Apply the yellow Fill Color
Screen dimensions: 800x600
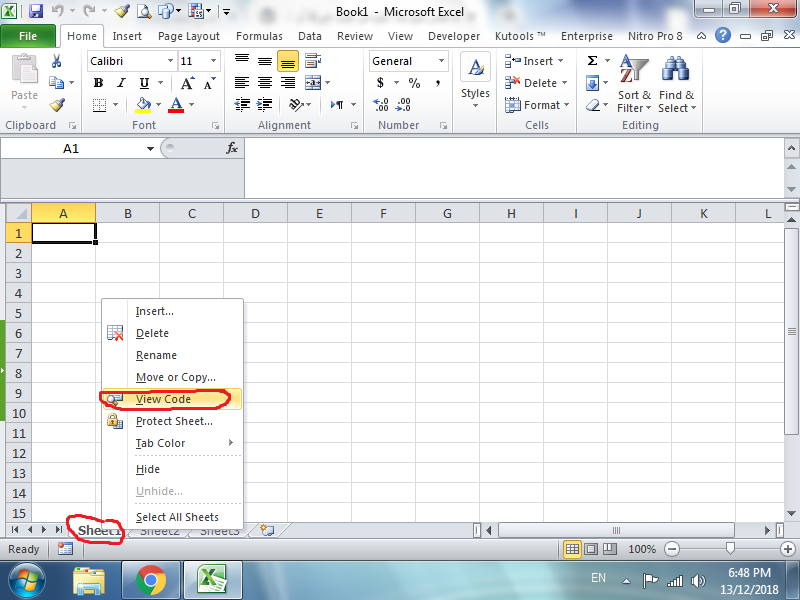click(x=143, y=105)
